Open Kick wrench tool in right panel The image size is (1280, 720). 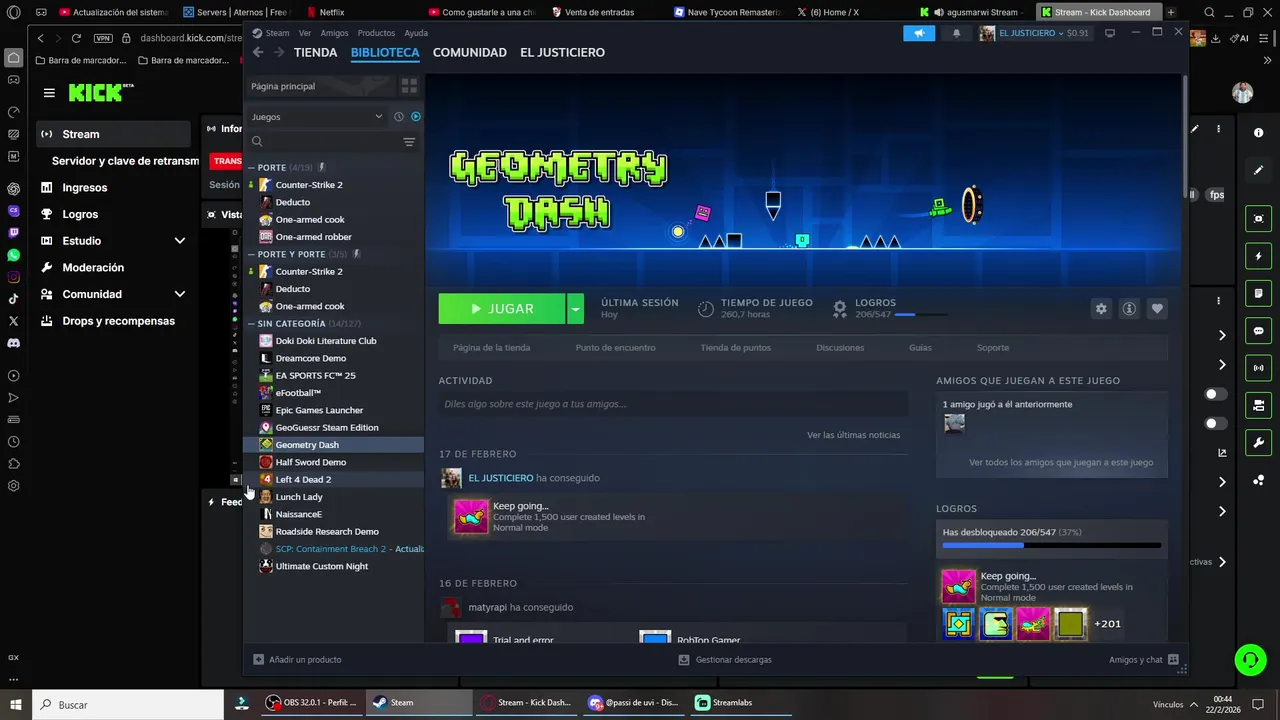click(1258, 442)
